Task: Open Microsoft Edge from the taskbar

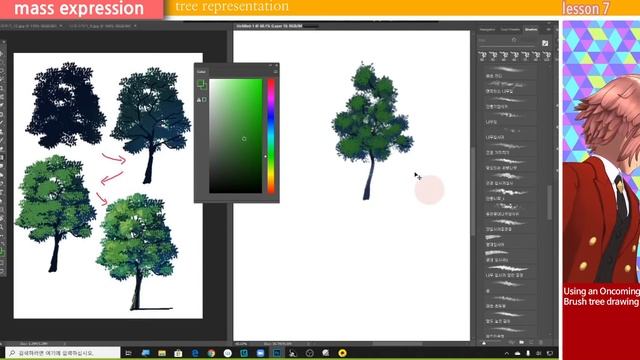Action: coord(195,353)
